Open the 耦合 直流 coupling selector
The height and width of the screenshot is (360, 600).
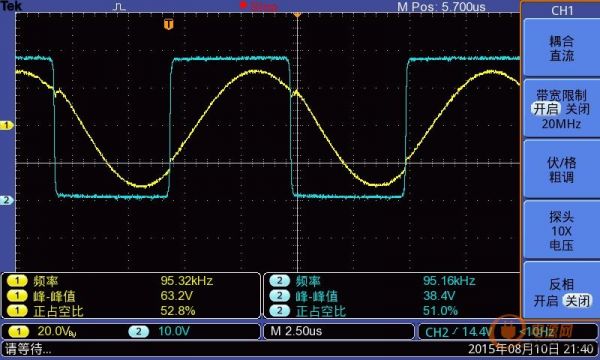click(561, 48)
